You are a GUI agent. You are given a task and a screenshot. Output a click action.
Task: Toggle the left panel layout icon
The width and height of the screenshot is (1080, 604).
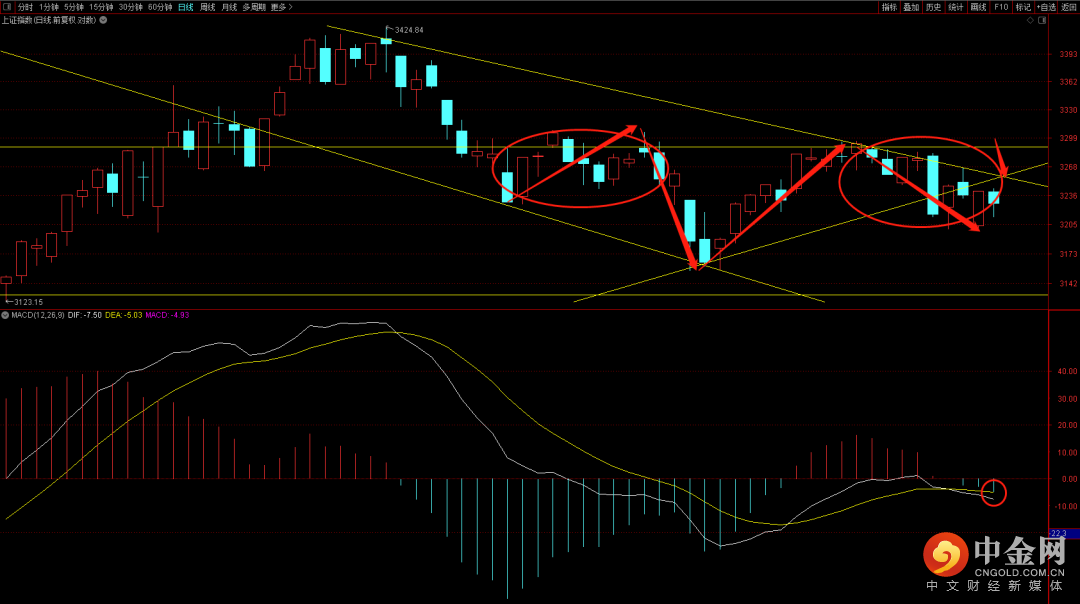click(x=7, y=7)
